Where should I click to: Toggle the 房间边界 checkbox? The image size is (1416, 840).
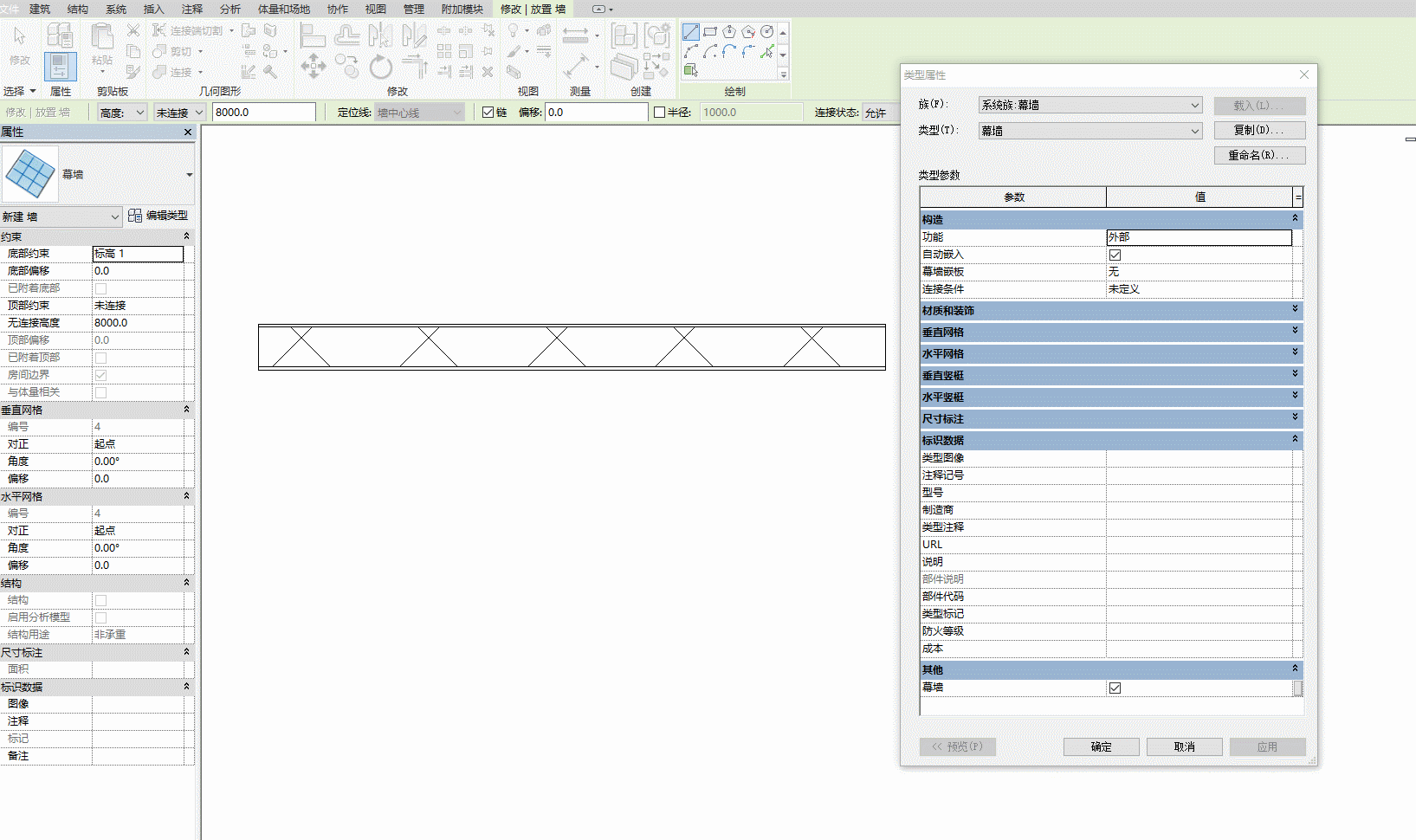(100, 375)
